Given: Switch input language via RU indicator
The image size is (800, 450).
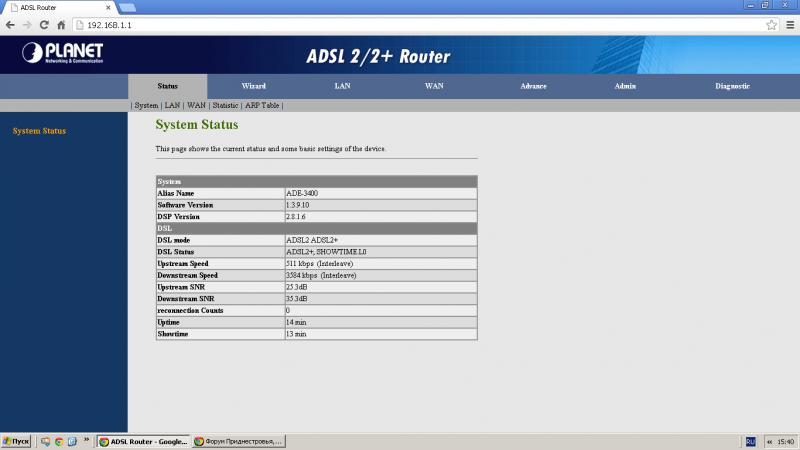Looking at the screenshot, I should pyautogui.click(x=750, y=441).
